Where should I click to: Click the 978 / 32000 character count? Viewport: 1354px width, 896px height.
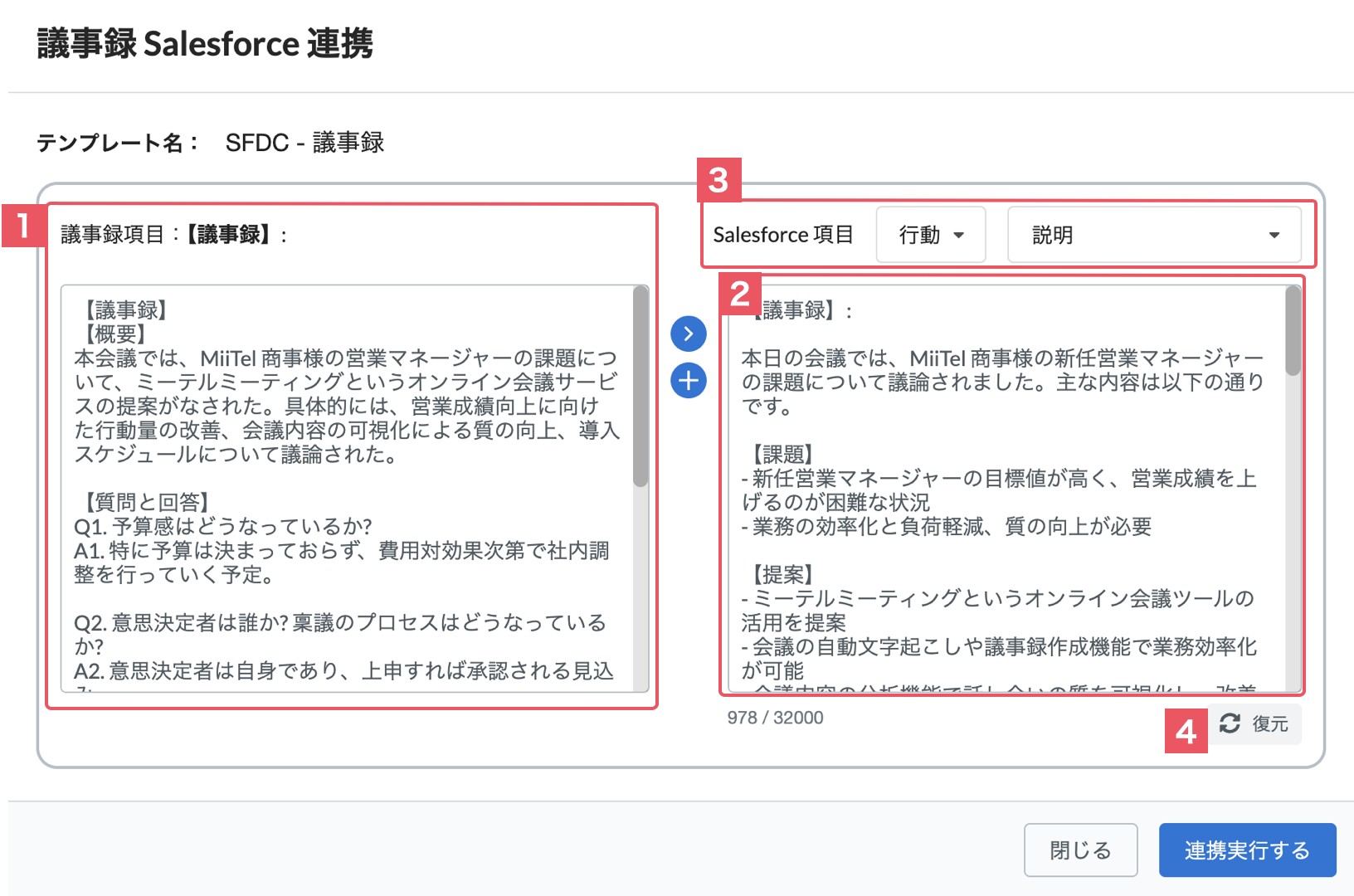(775, 718)
